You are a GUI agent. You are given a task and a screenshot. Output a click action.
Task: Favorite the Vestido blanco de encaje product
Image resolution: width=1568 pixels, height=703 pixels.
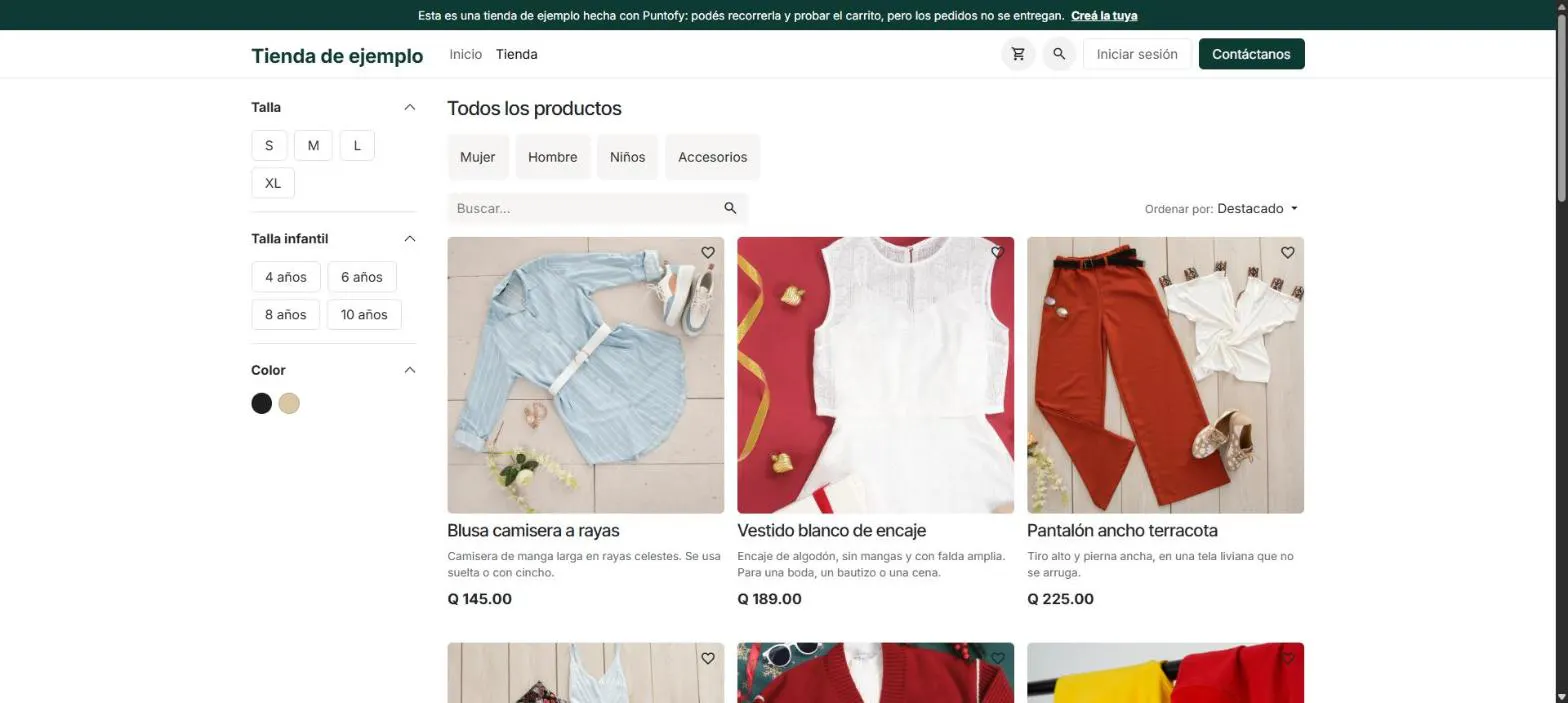[x=998, y=253]
